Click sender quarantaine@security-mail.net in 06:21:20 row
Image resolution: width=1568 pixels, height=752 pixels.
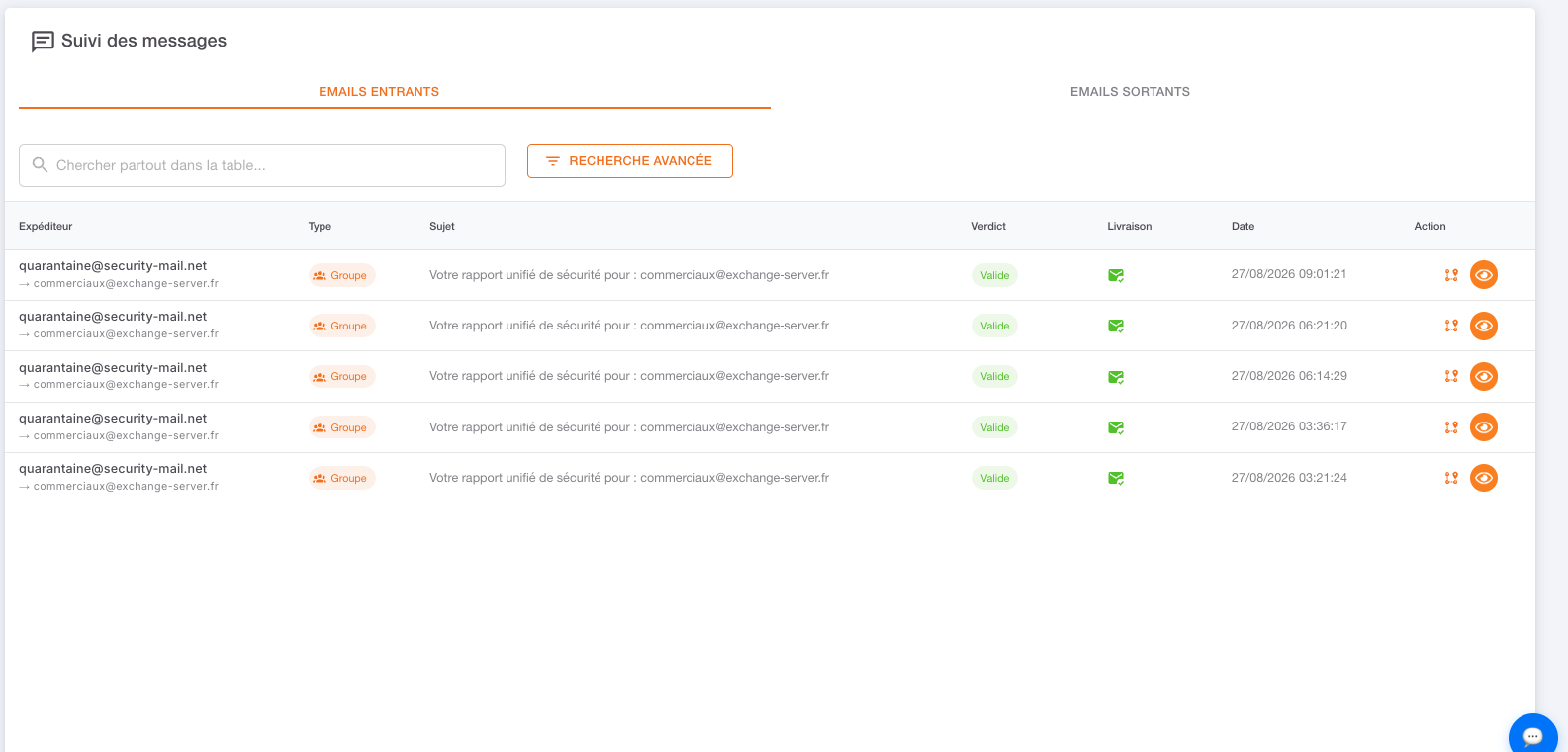113,317
